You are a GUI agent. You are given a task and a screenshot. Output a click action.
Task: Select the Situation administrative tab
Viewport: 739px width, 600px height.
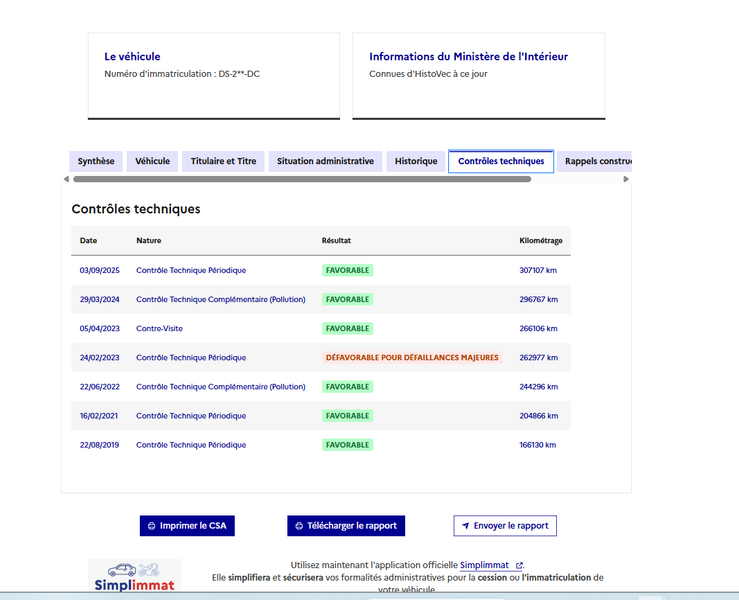click(325, 161)
